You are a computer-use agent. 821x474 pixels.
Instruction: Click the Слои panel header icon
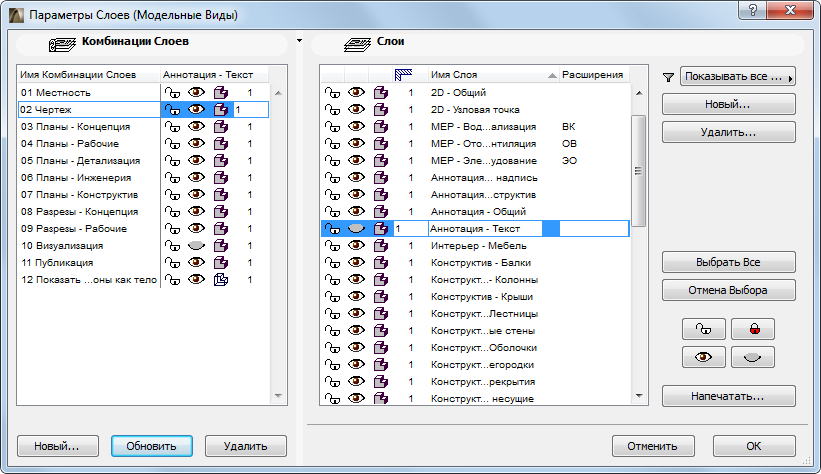click(x=358, y=44)
